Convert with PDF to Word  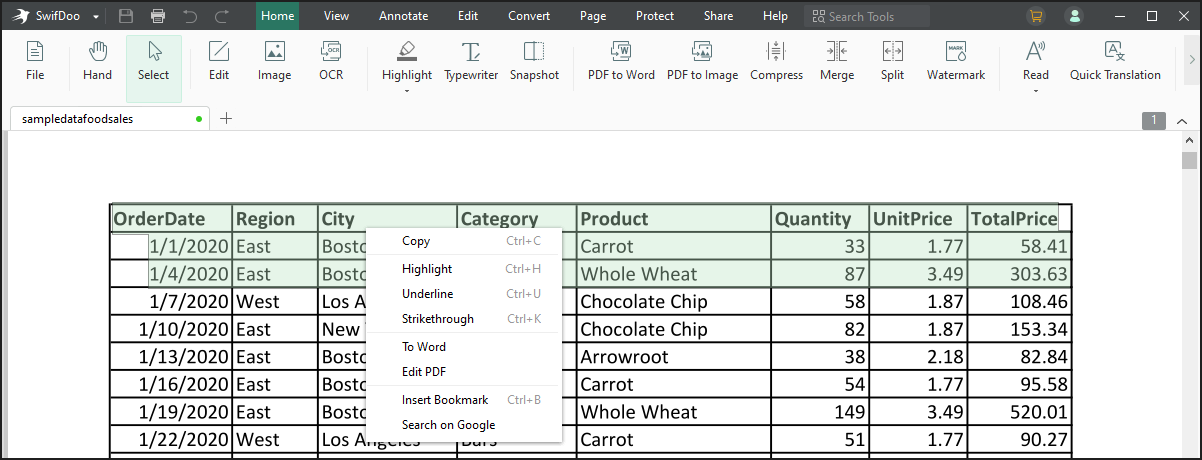[x=621, y=62]
